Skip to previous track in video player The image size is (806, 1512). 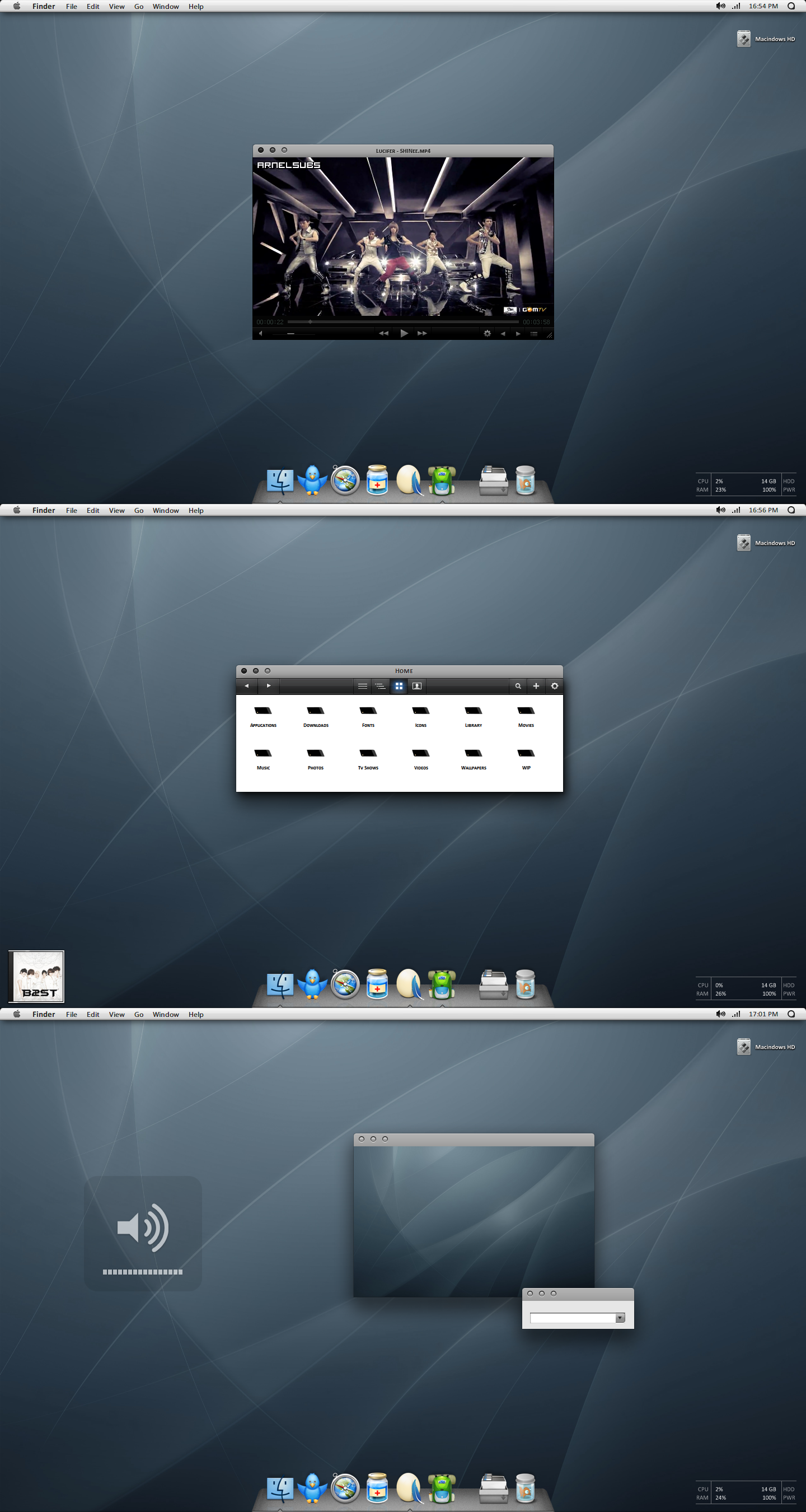click(503, 333)
